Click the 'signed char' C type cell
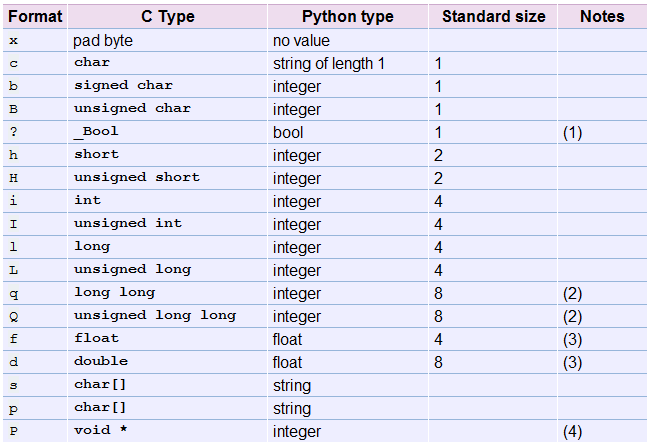654x447 pixels. (116, 86)
